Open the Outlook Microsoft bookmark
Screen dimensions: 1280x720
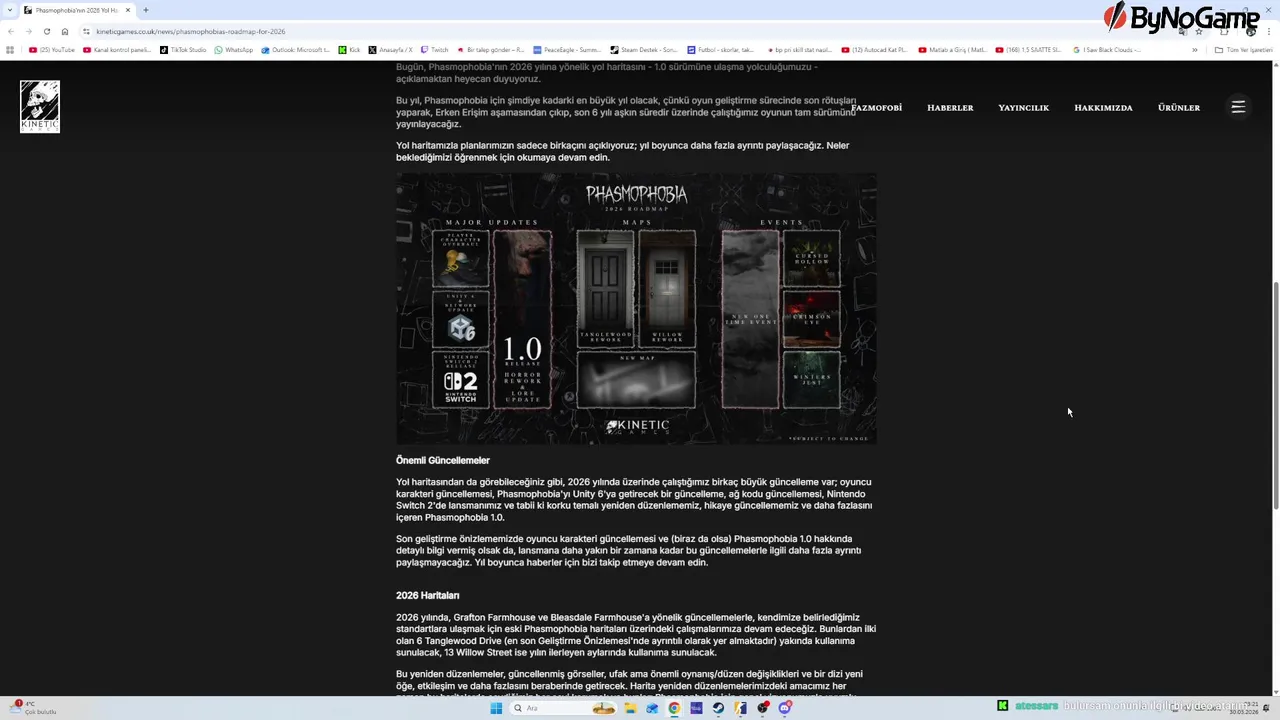[x=296, y=49]
